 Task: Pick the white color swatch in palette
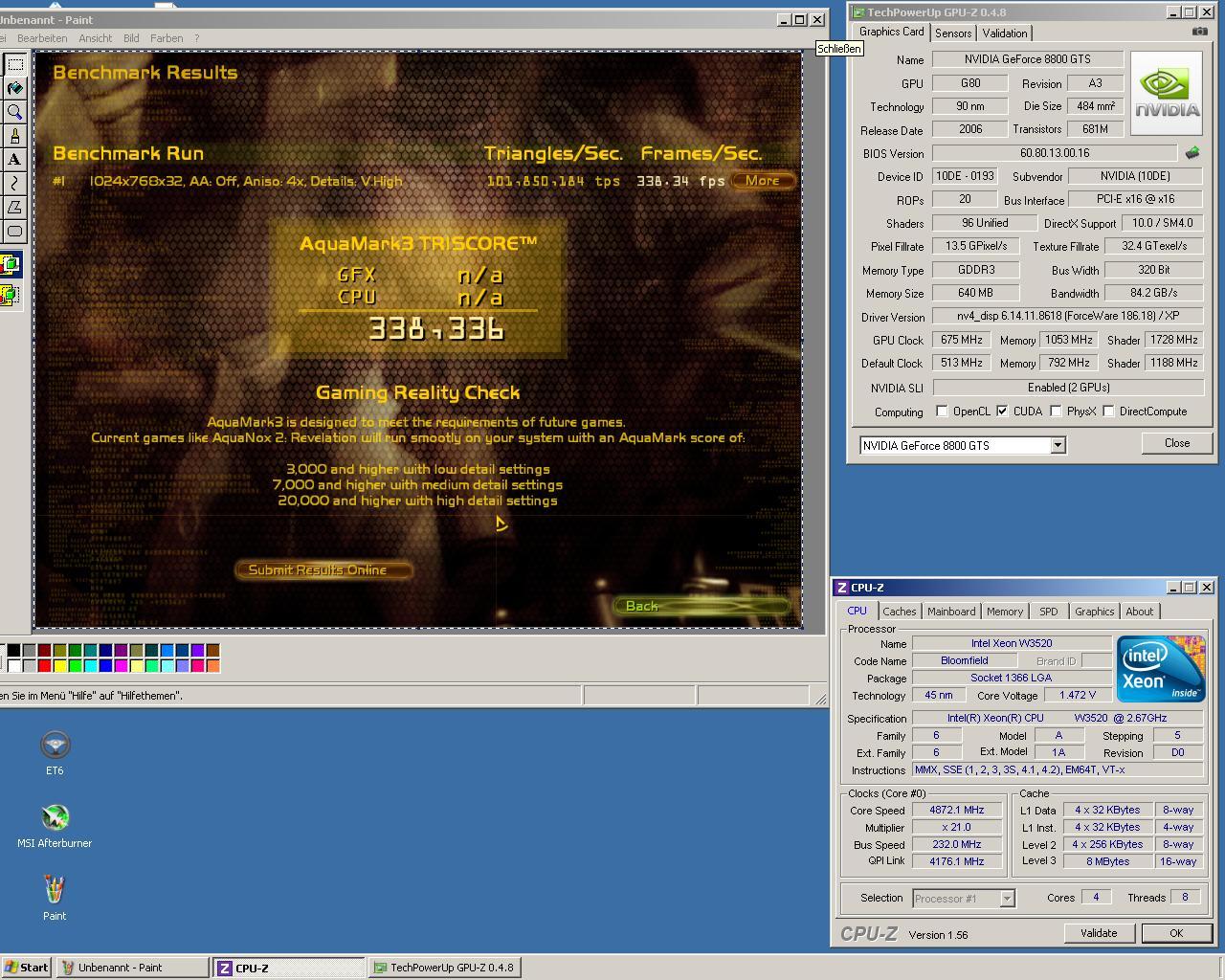[x=13, y=665]
